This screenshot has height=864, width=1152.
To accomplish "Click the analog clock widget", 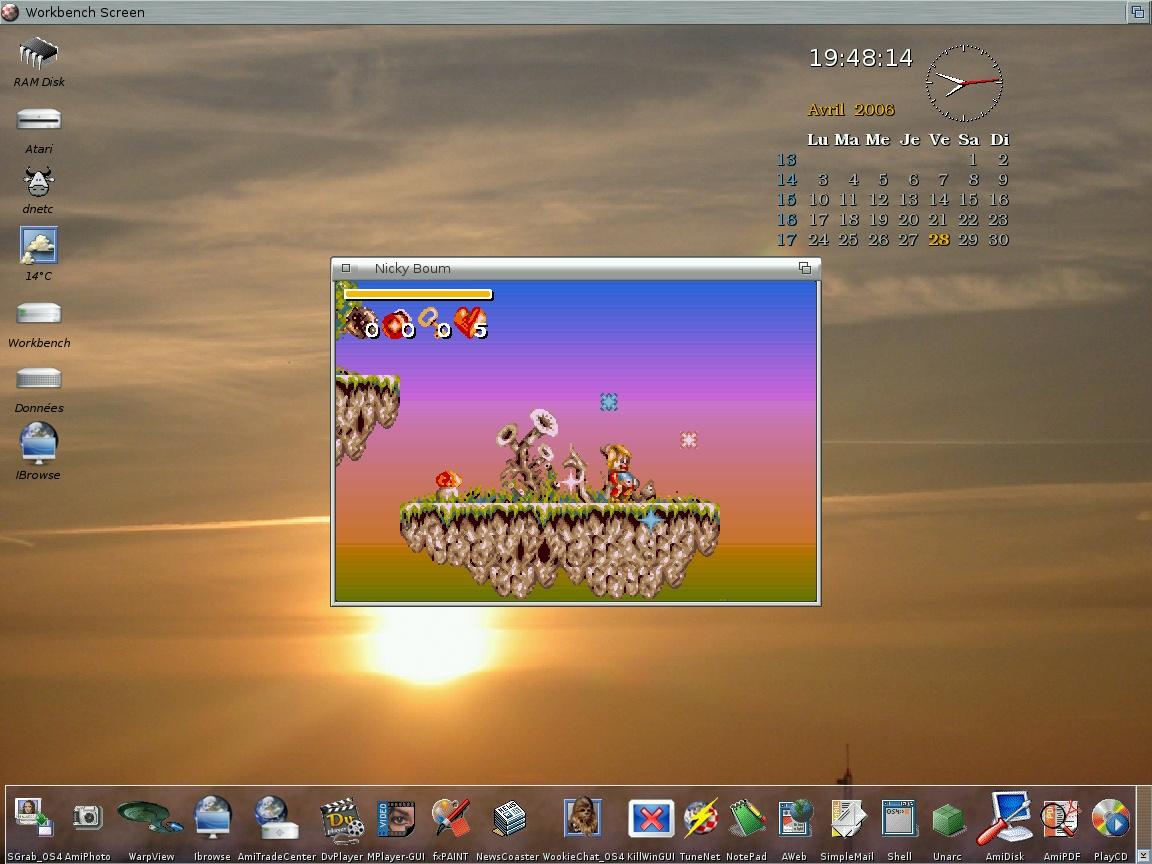I will [x=963, y=82].
